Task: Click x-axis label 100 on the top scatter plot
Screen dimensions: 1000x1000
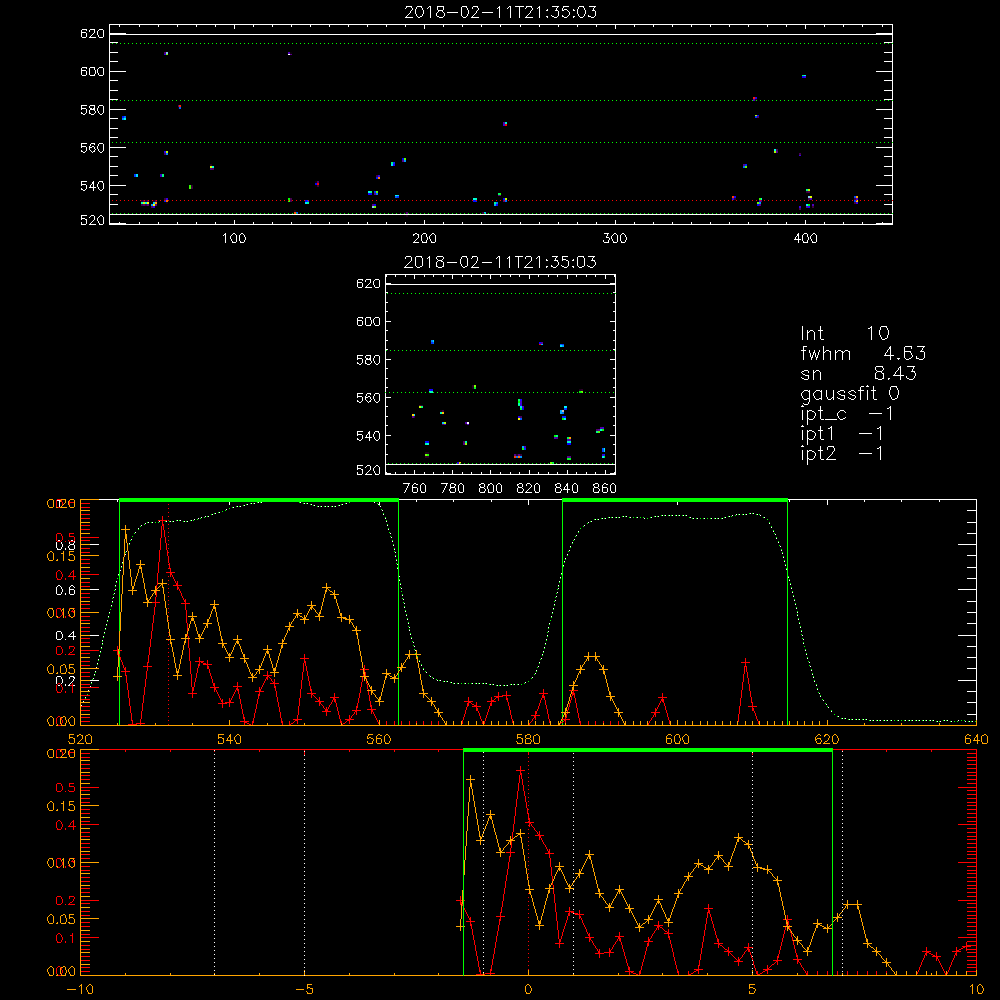Action: click(x=234, y=239)
